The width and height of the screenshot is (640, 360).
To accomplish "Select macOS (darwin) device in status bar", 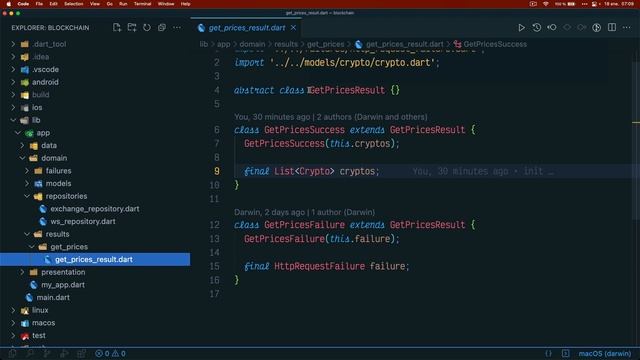I will [x=604, y=353].
